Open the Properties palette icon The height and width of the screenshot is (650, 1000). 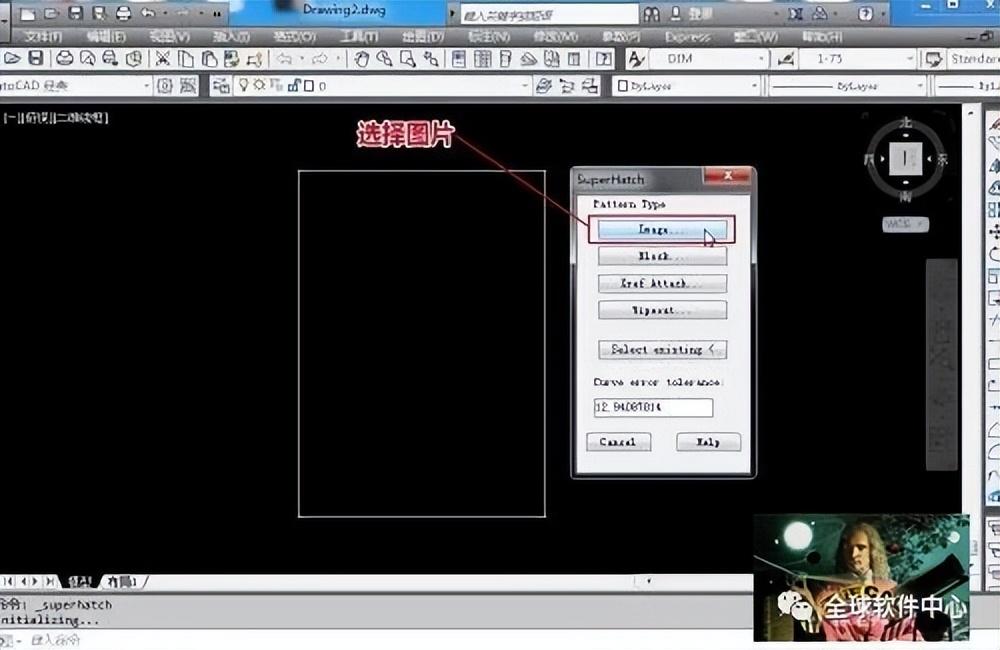(459, 59)
